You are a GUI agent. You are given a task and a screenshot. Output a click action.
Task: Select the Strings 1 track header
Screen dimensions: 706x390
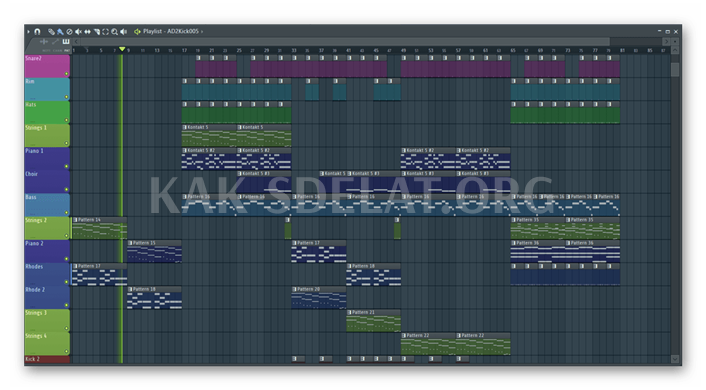click(x=47, y=136)
